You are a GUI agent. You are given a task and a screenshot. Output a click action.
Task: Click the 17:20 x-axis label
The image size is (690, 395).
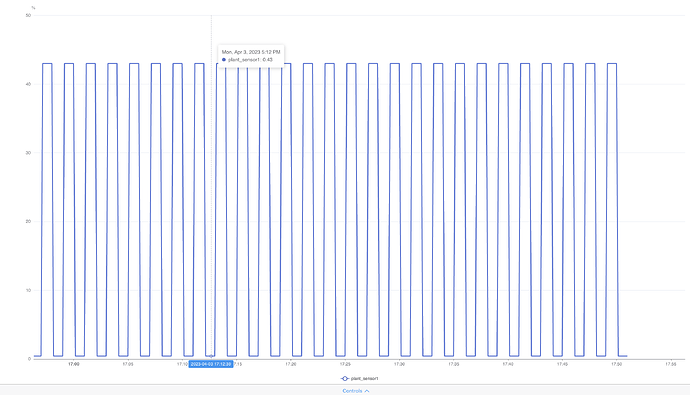point(290,364)
